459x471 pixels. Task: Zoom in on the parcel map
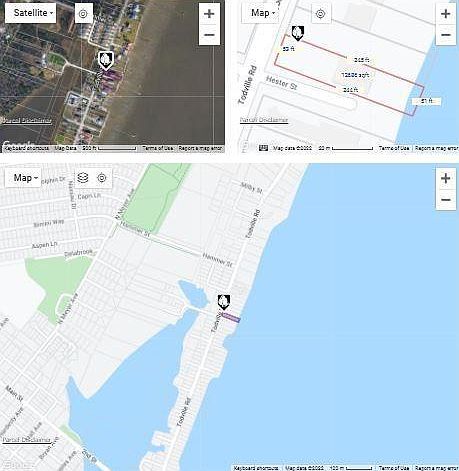point(446,14)
